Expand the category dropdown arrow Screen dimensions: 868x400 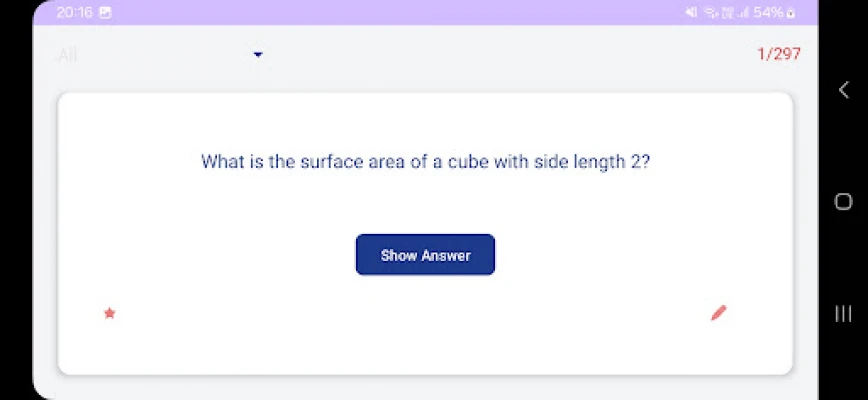pyautogui.click(x=258, y=55)
